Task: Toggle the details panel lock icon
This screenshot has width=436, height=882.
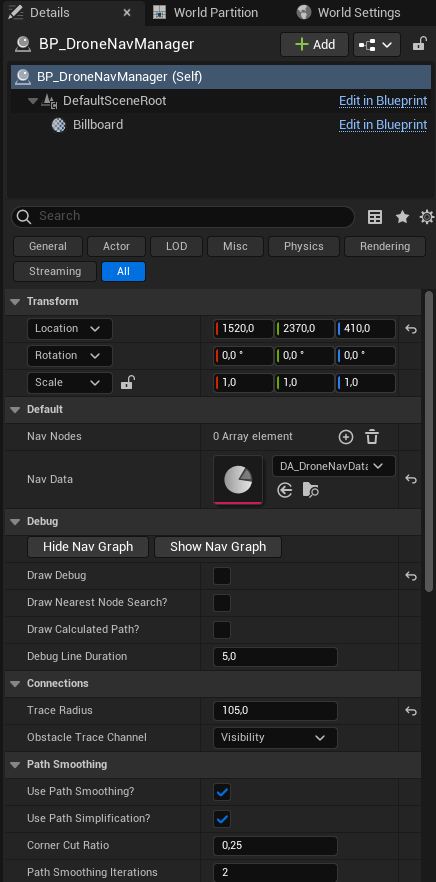Action: 419,44
